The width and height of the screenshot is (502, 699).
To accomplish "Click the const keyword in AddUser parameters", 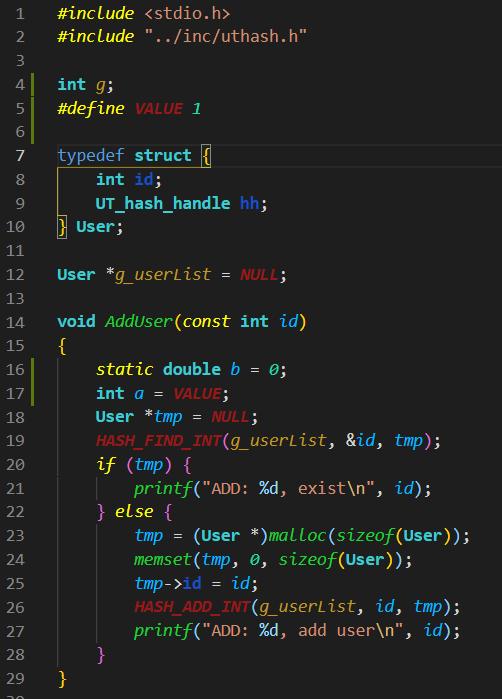I will (206, 322).
